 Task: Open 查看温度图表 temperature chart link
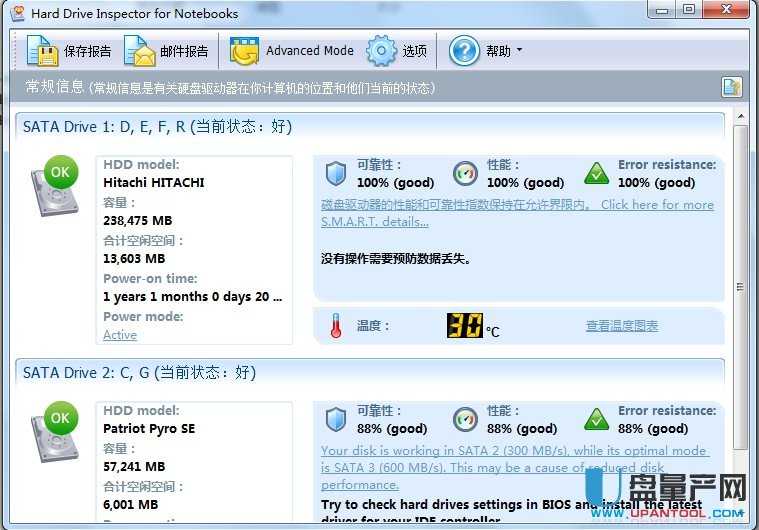[x=621, y=326]
